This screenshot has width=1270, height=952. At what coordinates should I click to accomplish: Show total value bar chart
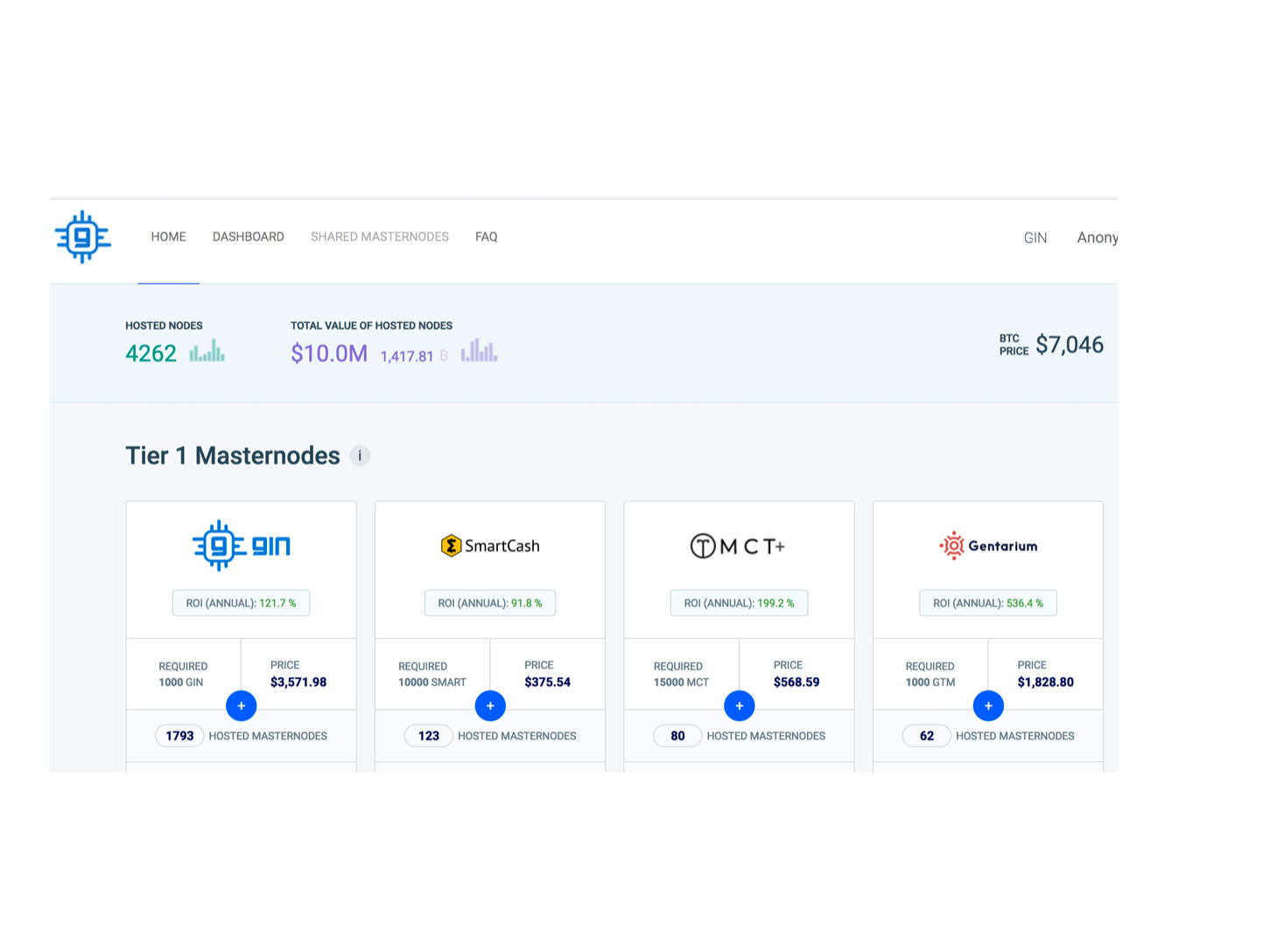pyautogui.click(x=480, y=351)
